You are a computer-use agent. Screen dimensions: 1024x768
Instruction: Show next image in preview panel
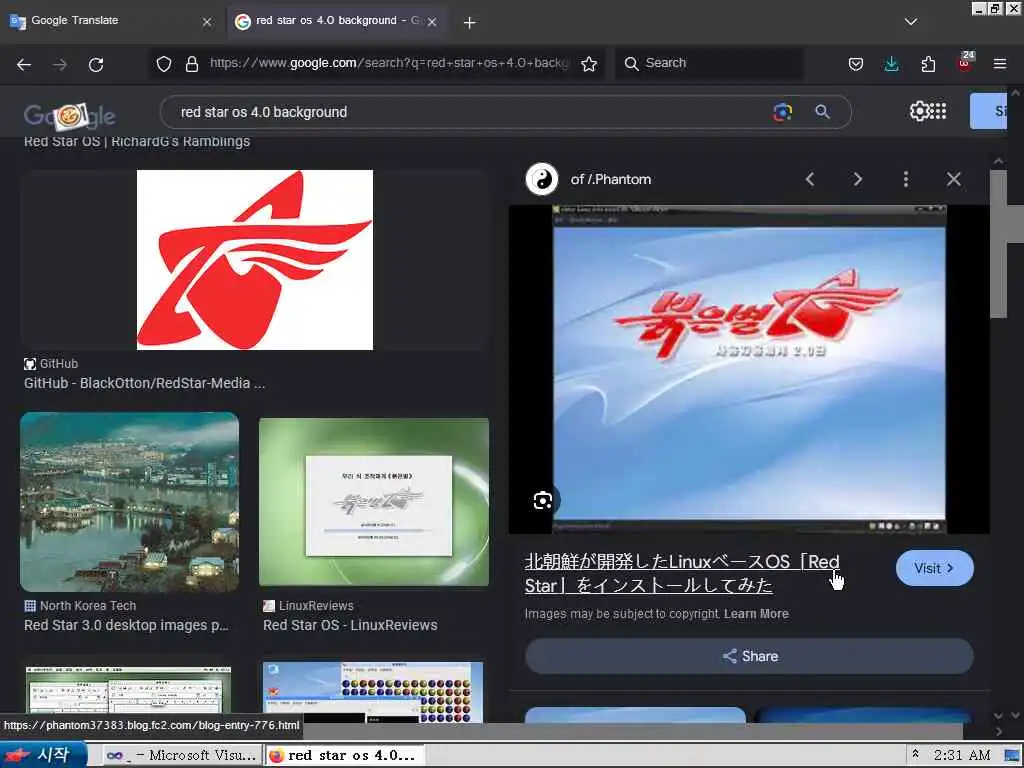pos(857,179)
